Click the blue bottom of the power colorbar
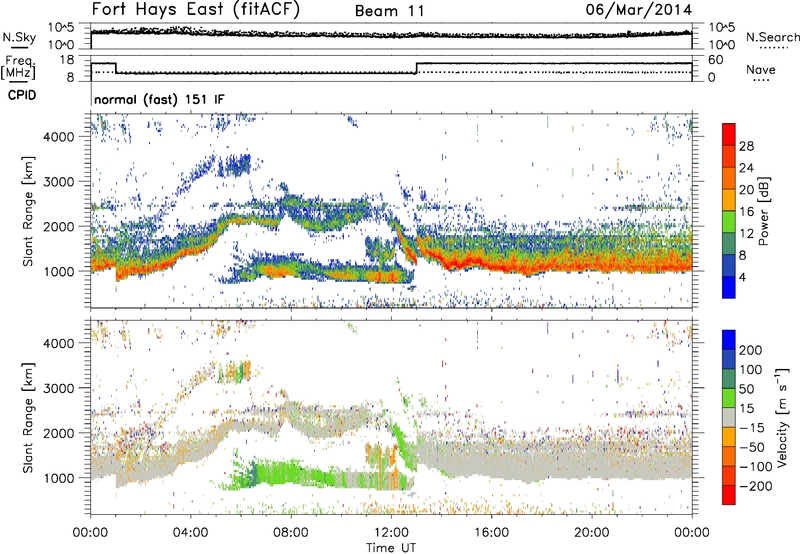 pos(729,288)
